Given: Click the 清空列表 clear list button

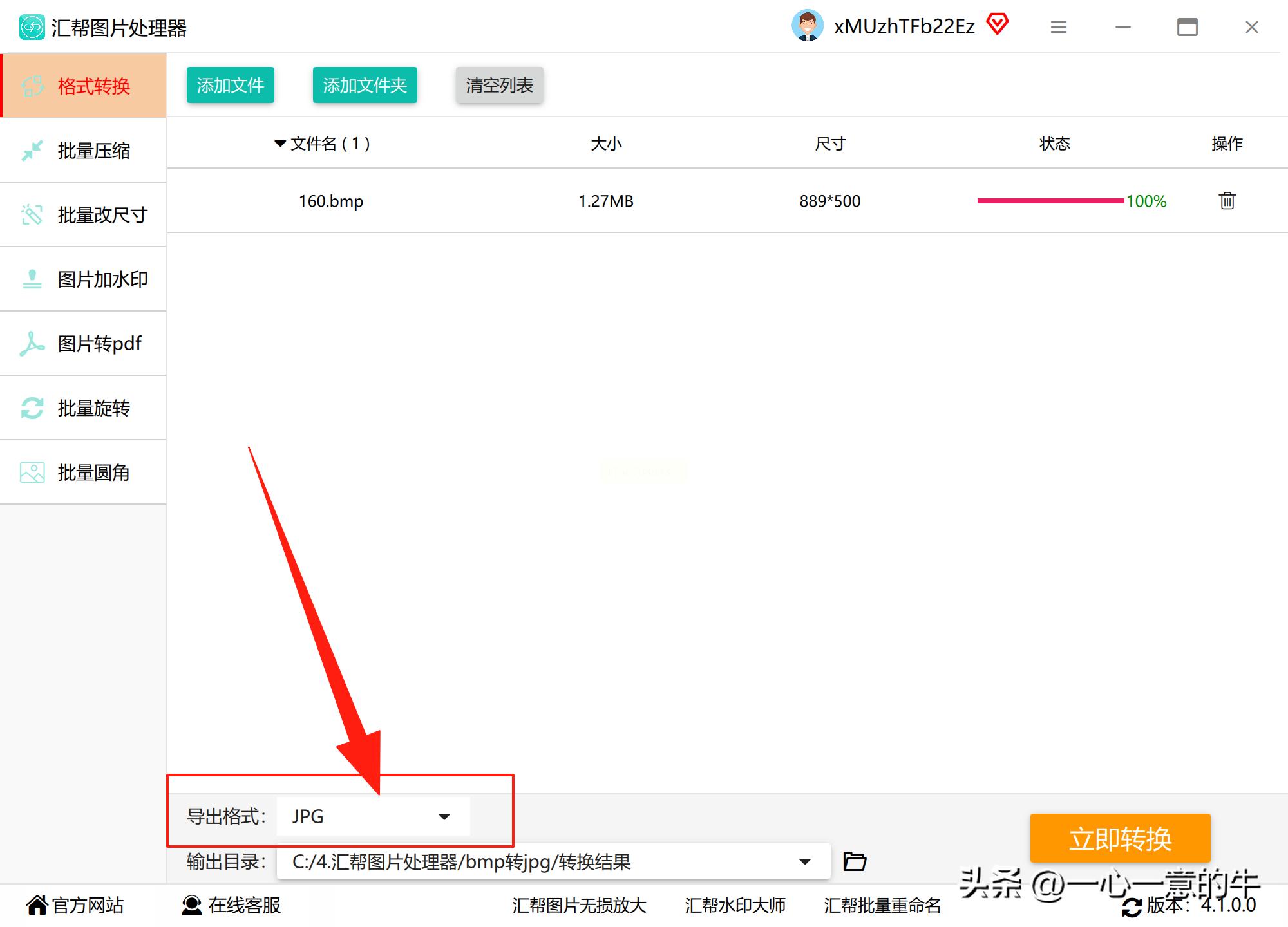Looking at the screenshot, I should click(x=498, y=84).
